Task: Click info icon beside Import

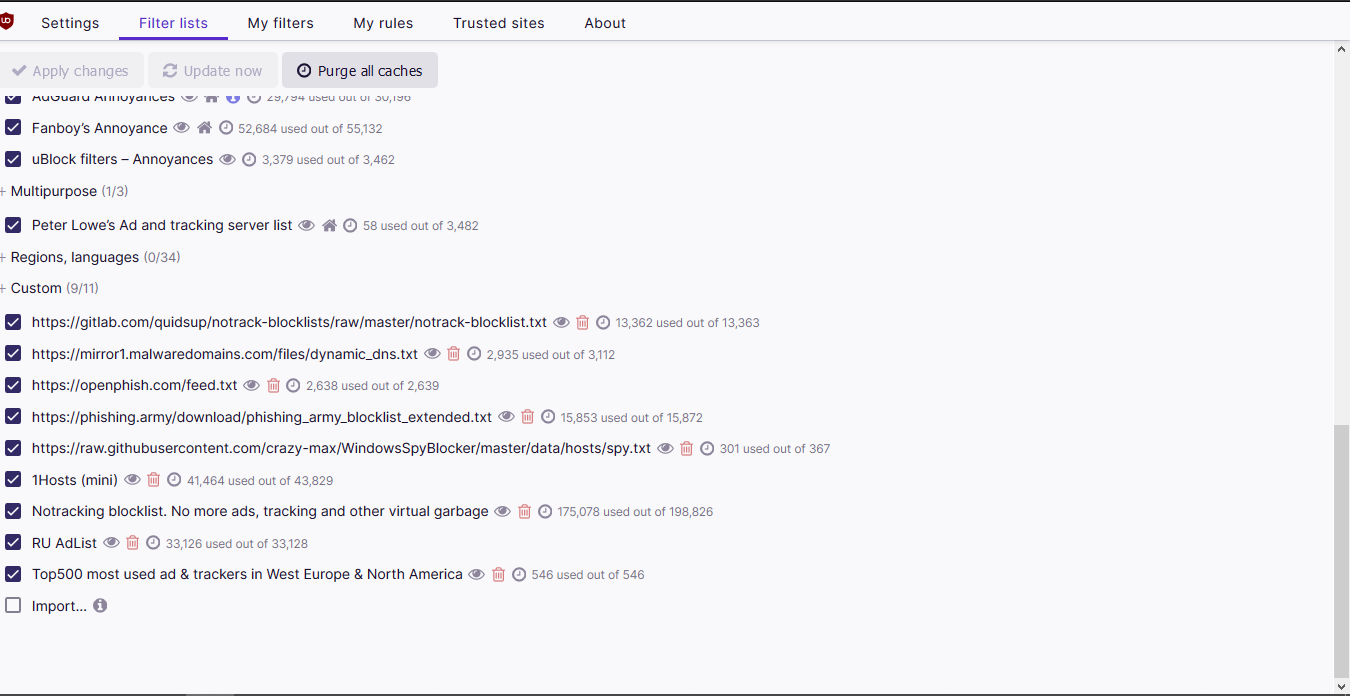Action: (100, 605)
